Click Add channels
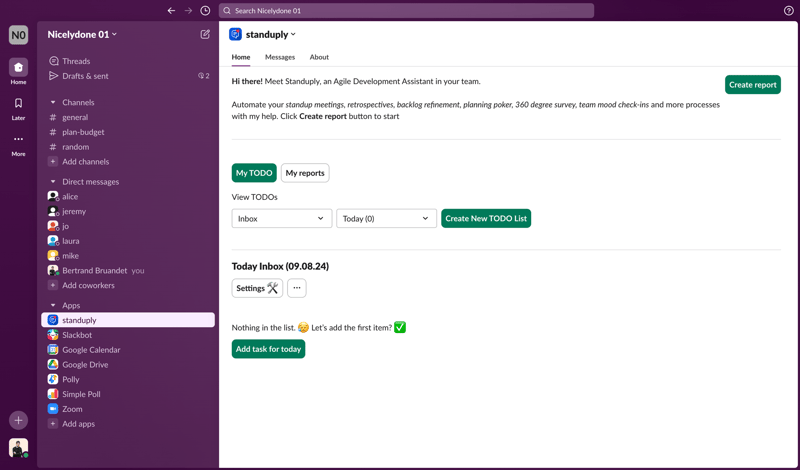This screenshot has width=800, height=470. (x=128, y=161)
